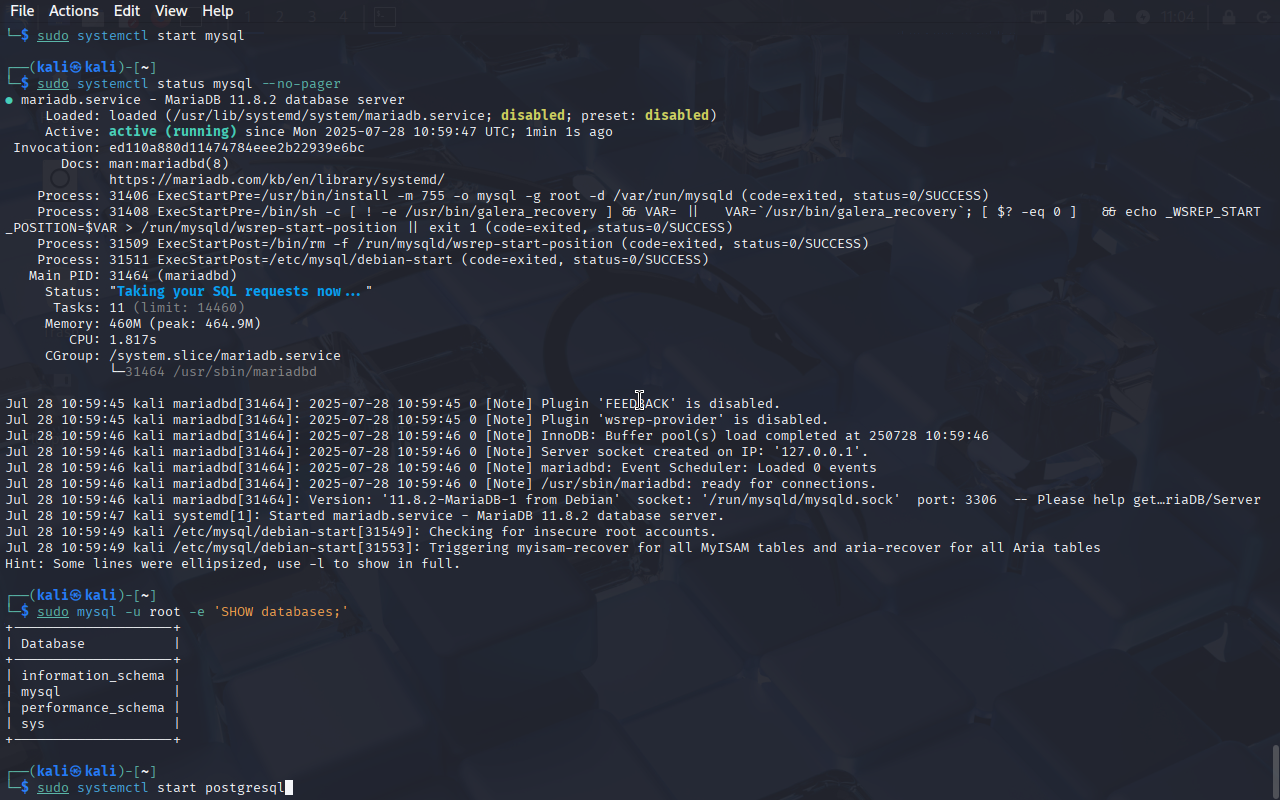1280x800 pixels.
Task: Open the Help menu
Action: point(218,11)
